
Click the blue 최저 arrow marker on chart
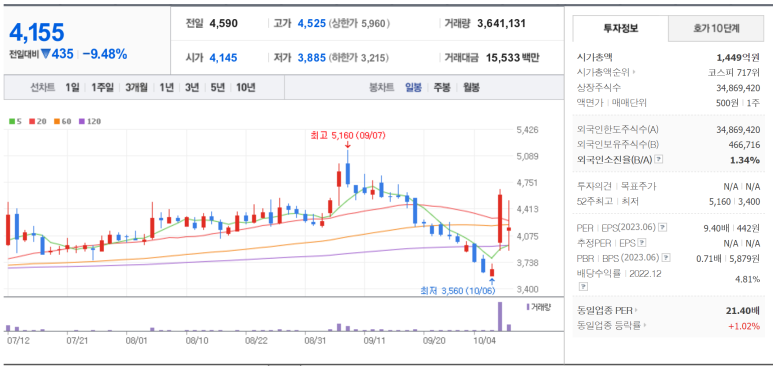point(492,282)
